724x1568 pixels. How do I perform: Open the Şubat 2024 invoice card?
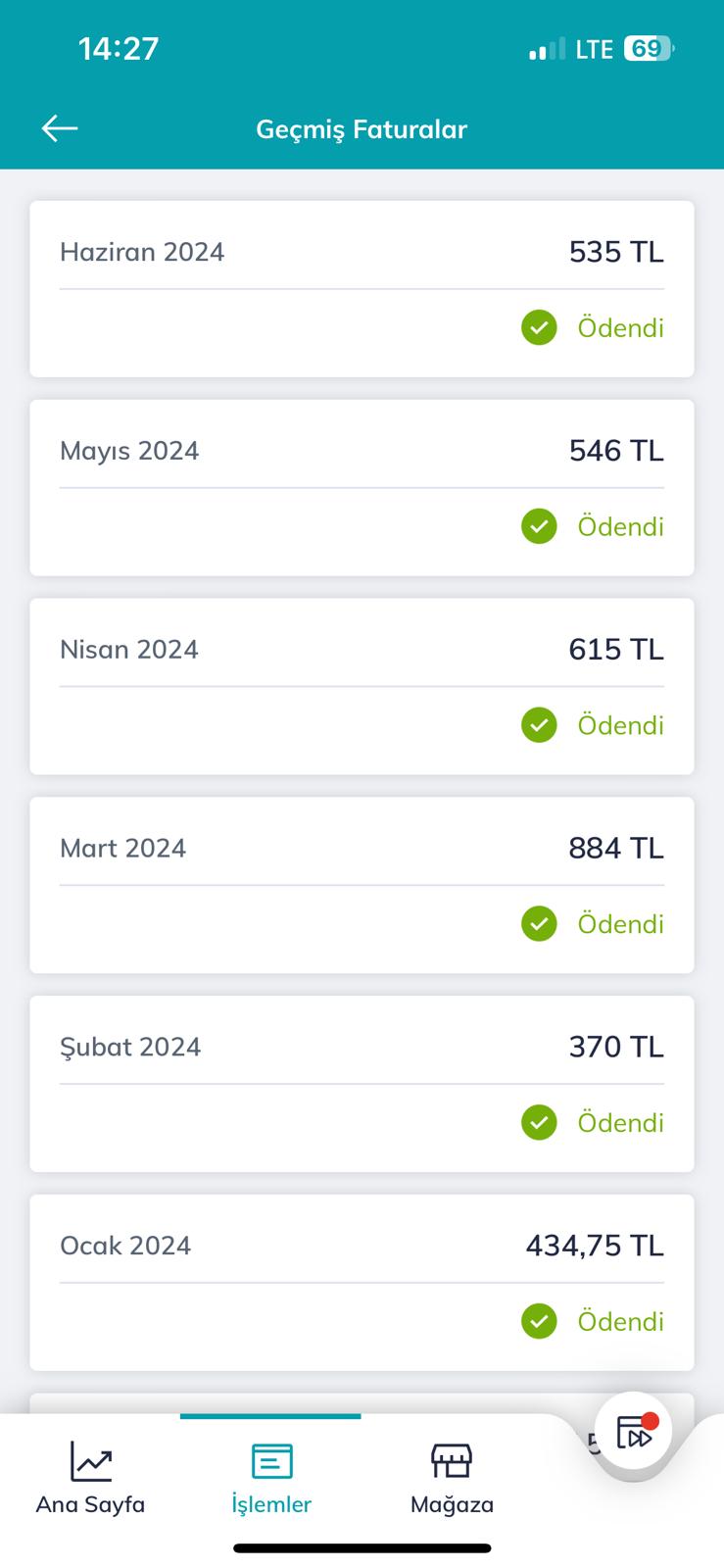[362, 1084]
